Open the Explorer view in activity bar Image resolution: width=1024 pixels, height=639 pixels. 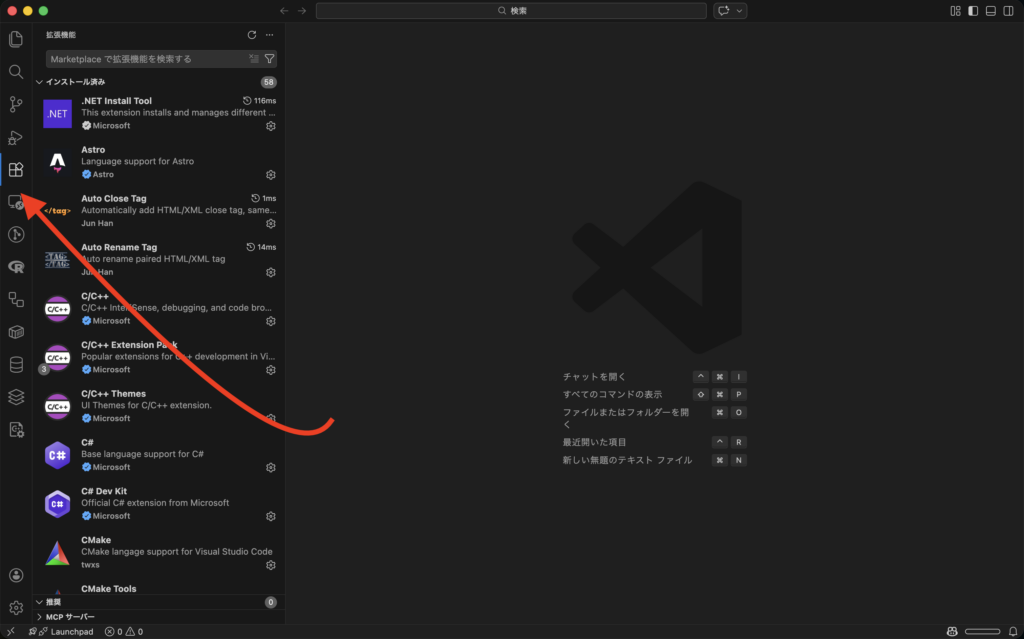click(15, 39)
